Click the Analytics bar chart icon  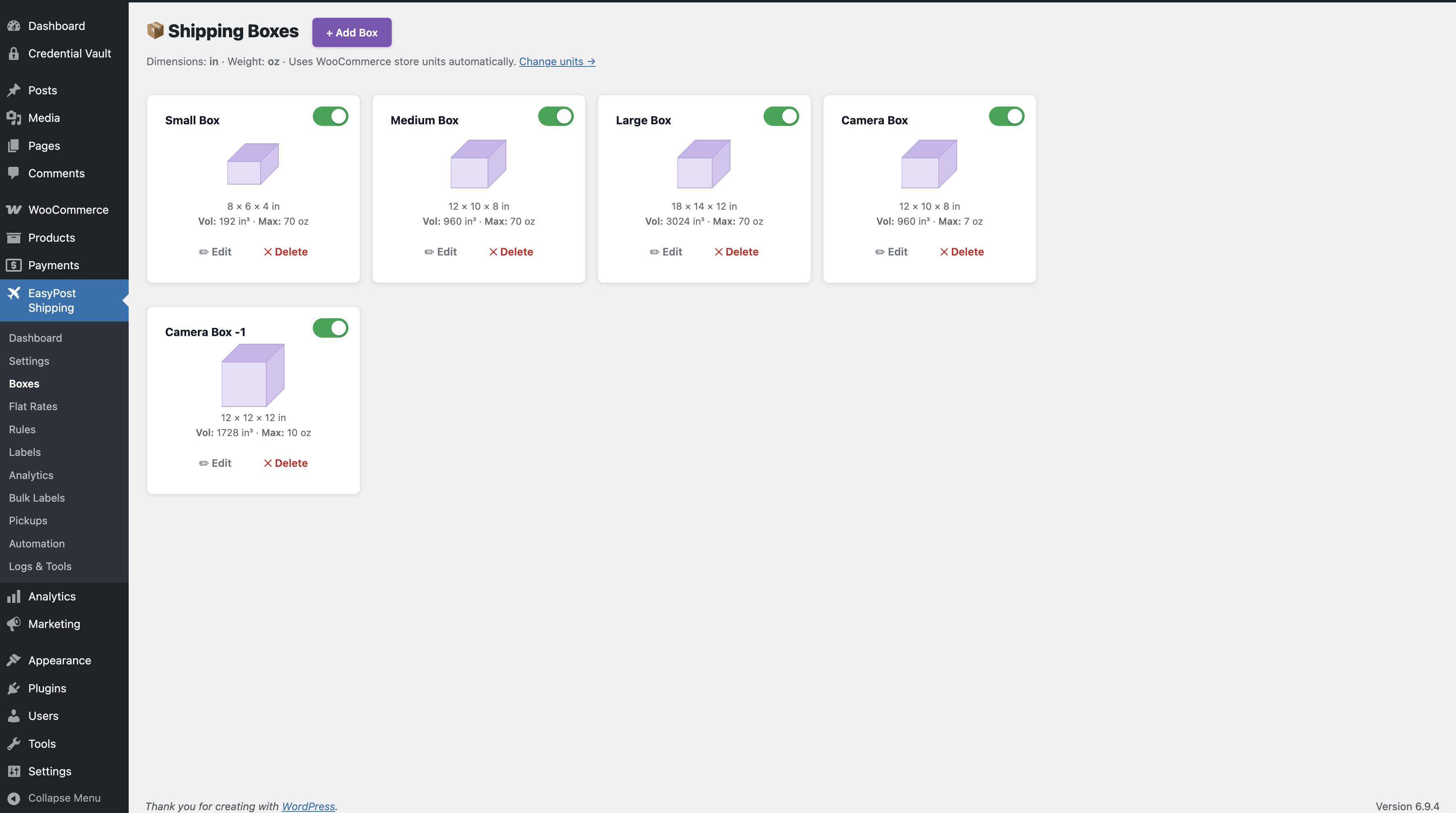pyautogui.click(x=14, y=596)
